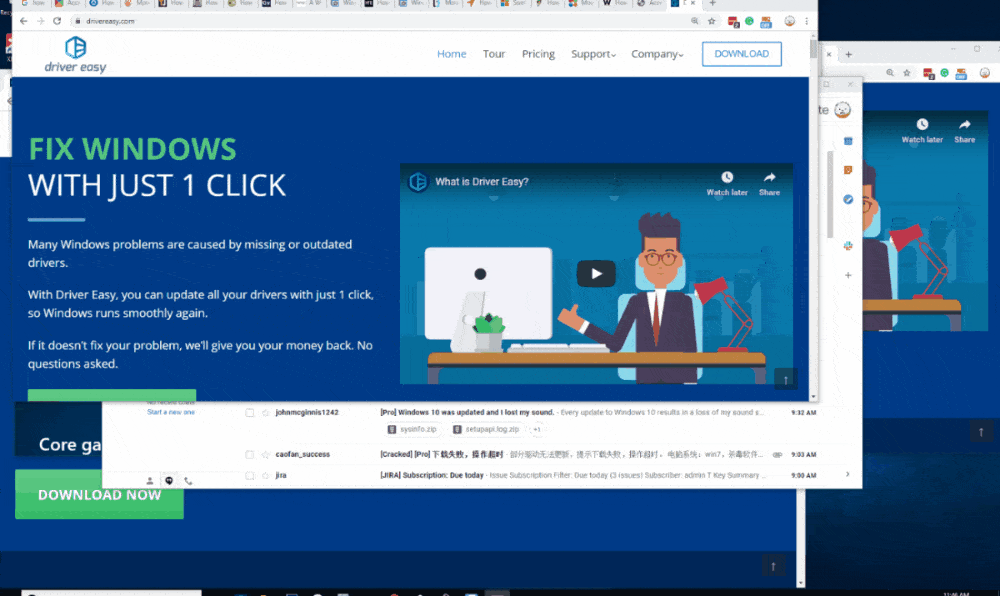
Task: Click the arrow at the right of the jira row
Action: pos(848,474)
